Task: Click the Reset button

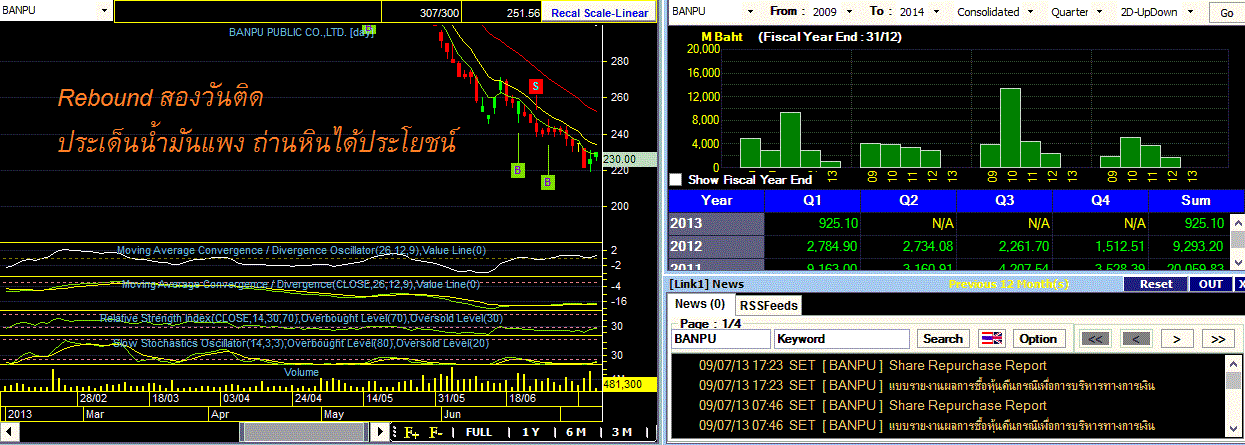Action: (1155, 284)
